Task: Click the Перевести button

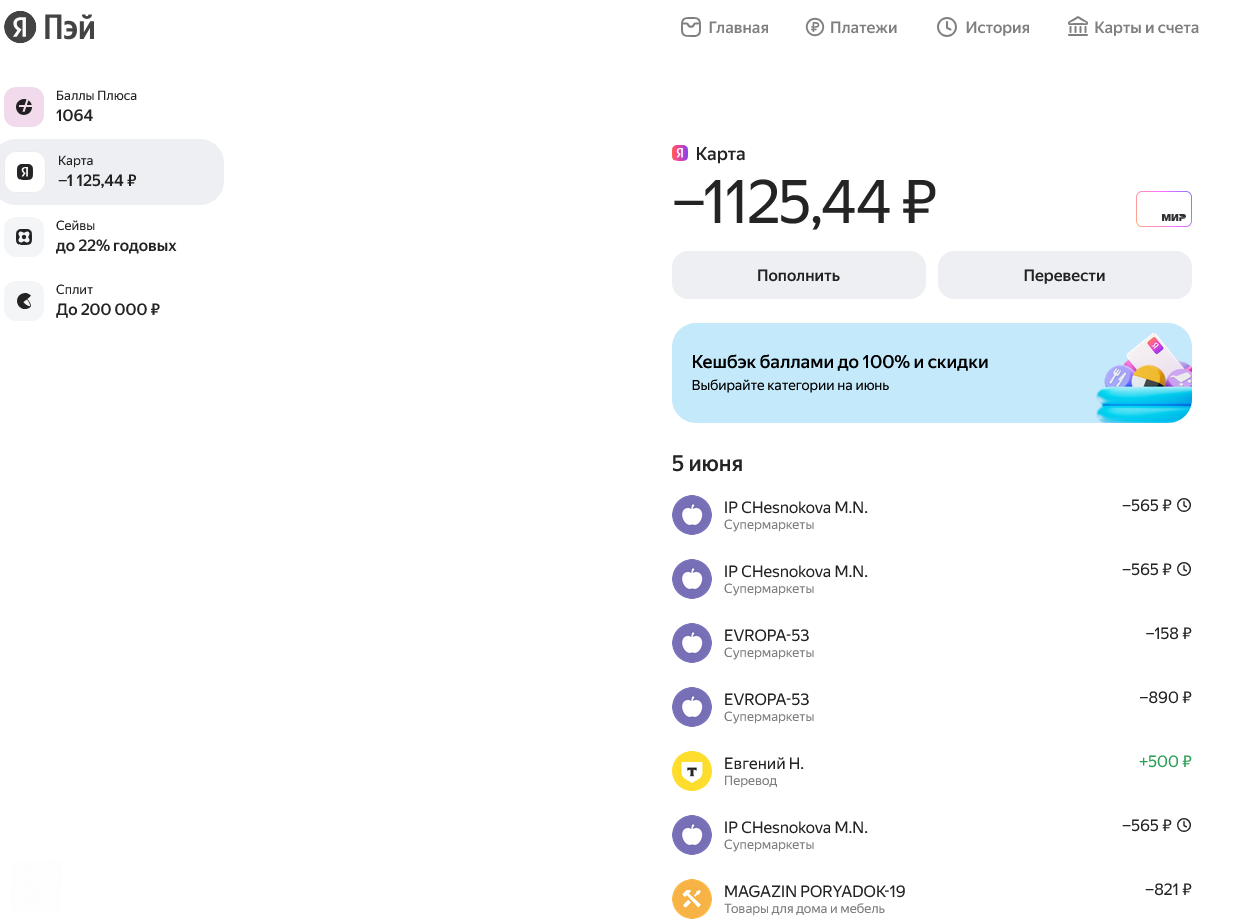Action: pos(1065,275)
